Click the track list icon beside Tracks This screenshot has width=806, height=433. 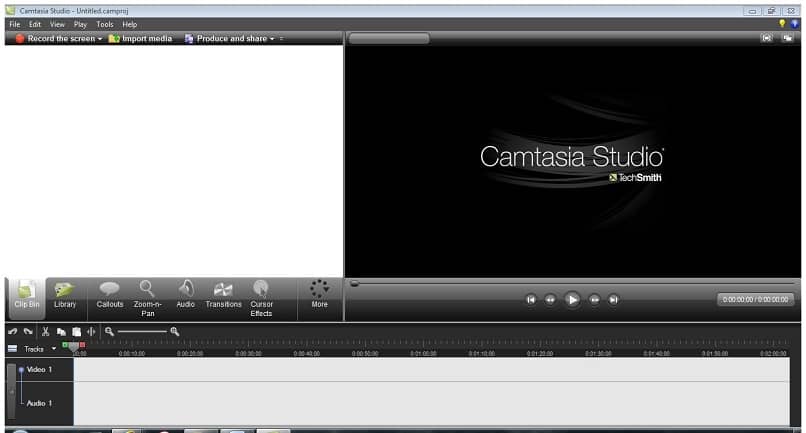[x=12, y=349]
